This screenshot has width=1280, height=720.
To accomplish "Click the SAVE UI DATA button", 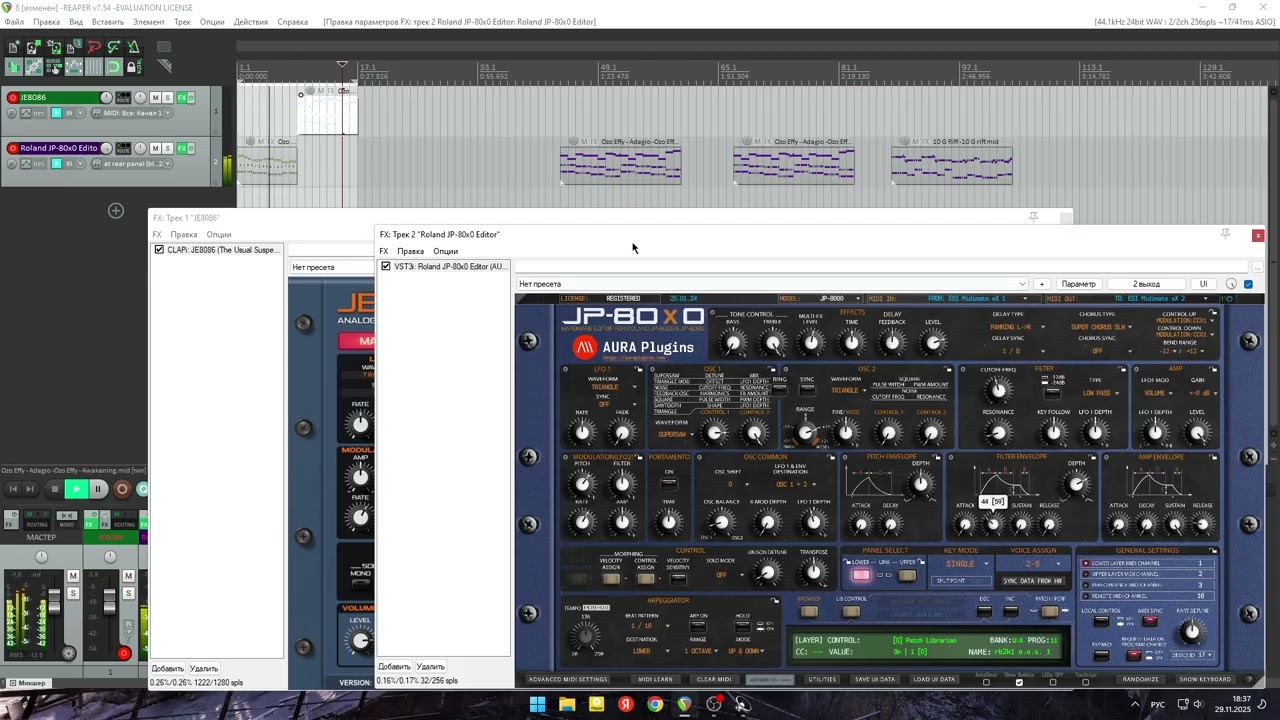I will point(875,679).
